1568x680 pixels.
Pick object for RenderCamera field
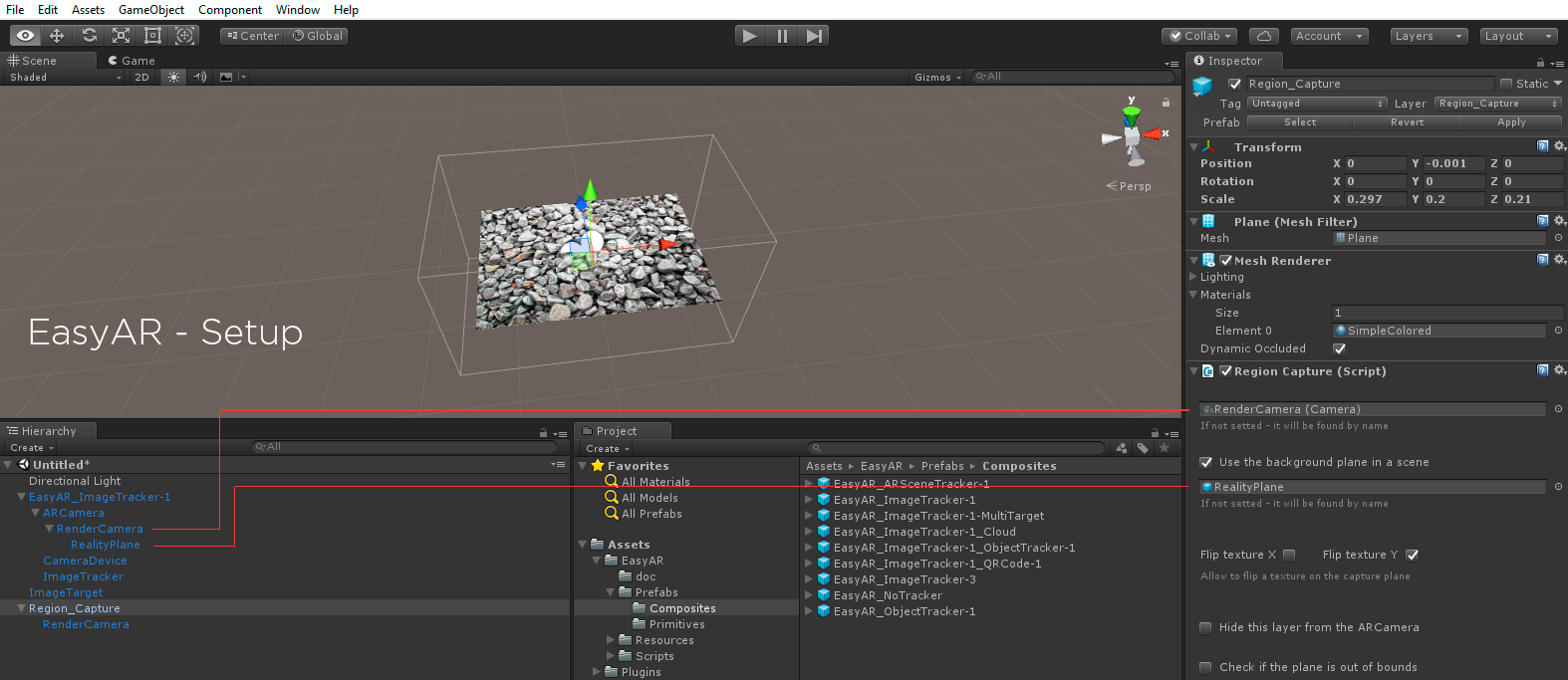[x=1558, y=409]
